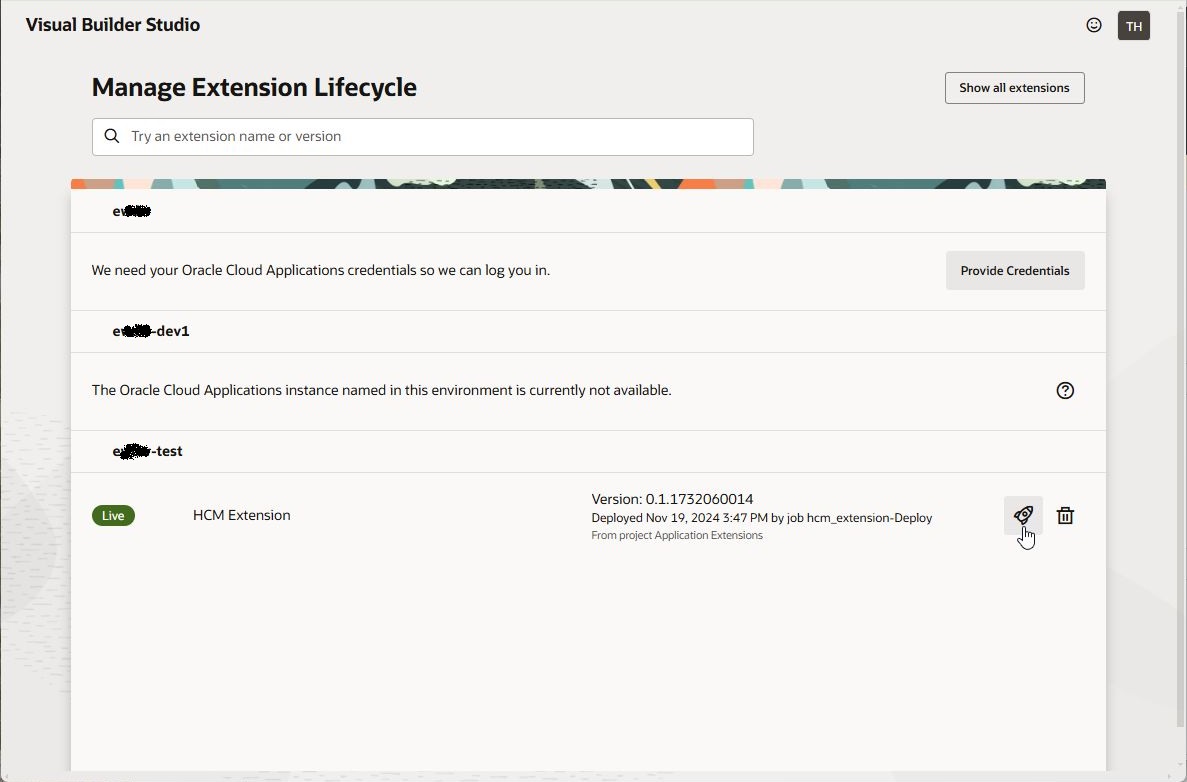Click Version: 0.1.1732060014 text

672,499
